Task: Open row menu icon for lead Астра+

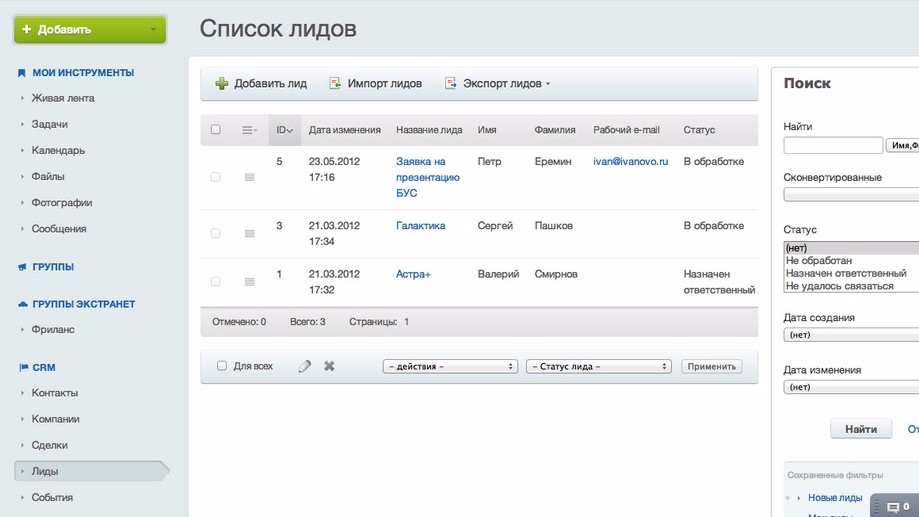Action: (250, 282)
